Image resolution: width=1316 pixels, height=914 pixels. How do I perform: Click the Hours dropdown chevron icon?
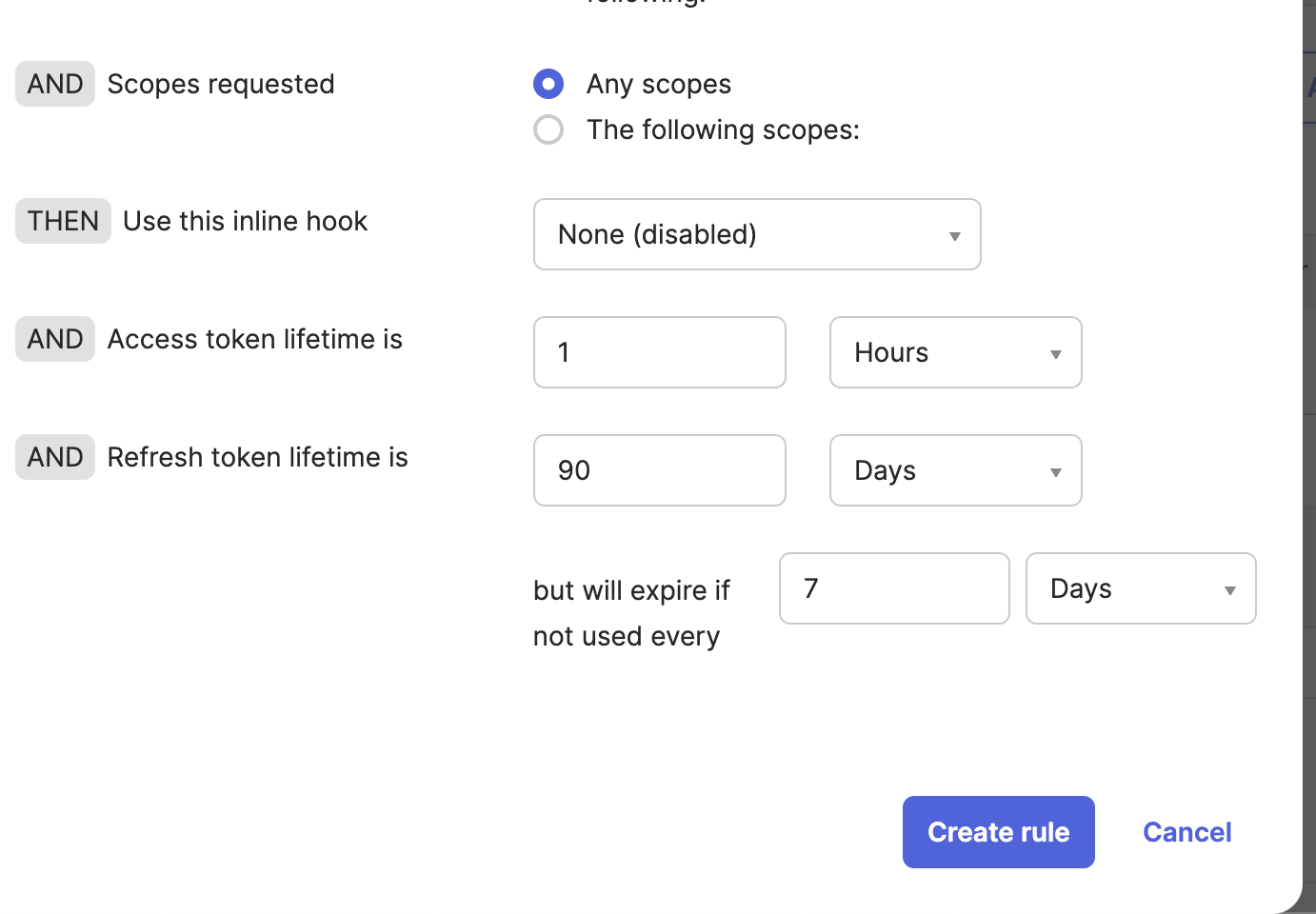point(1055,353)
